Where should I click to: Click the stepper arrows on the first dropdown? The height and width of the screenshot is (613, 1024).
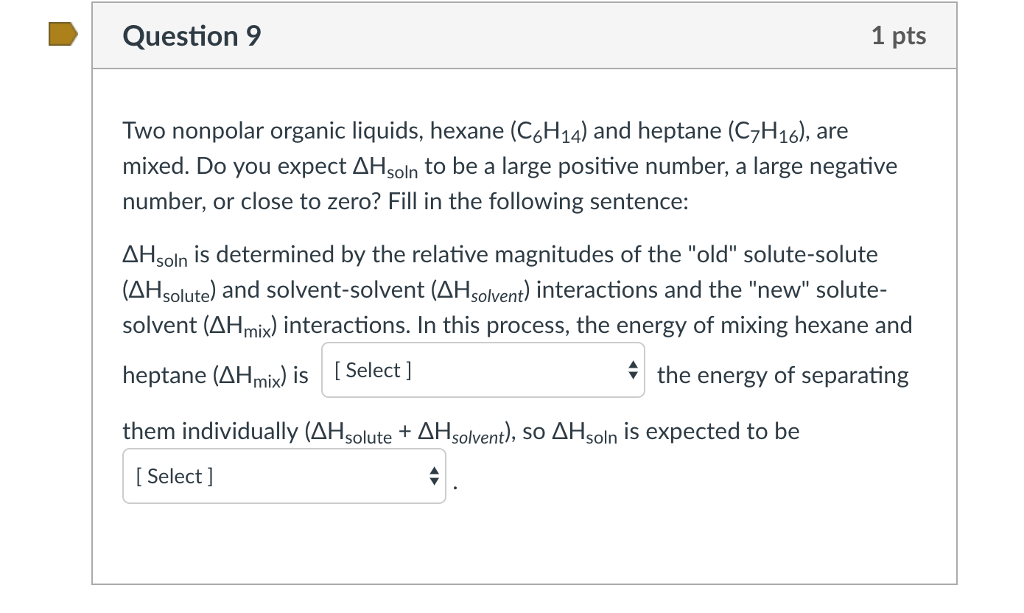pos(634,369)
